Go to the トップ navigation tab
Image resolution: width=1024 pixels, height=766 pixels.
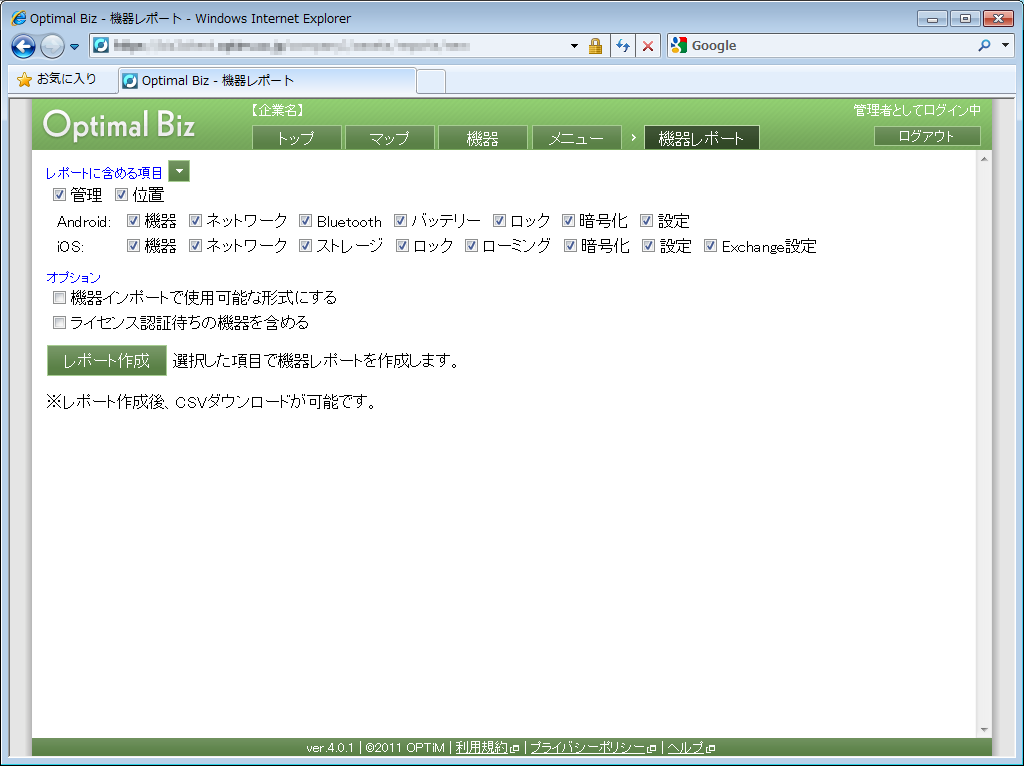[x=296, y=138]
